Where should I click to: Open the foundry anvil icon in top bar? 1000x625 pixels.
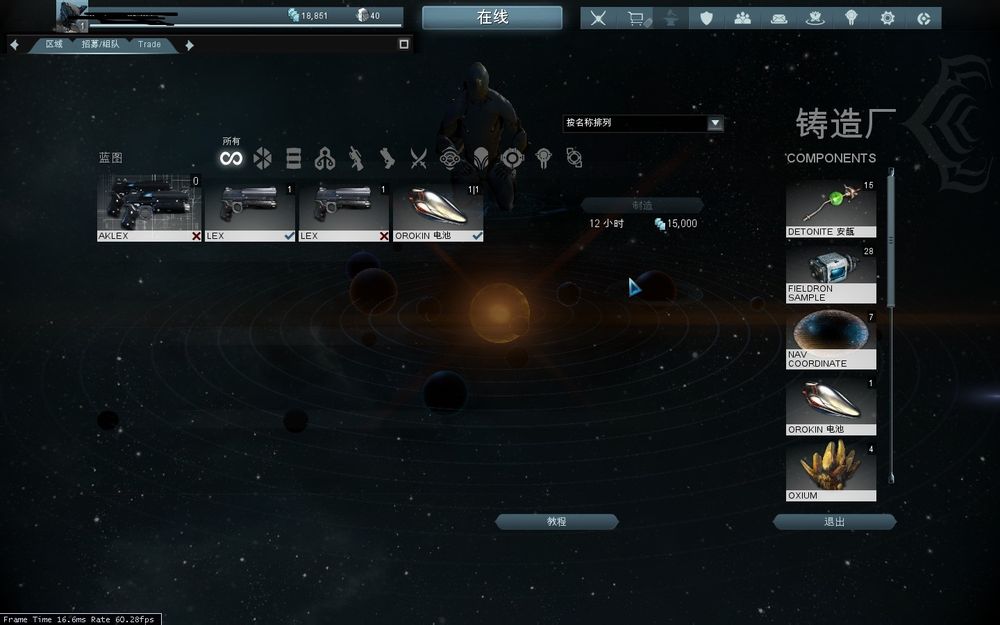pos(671,18)
